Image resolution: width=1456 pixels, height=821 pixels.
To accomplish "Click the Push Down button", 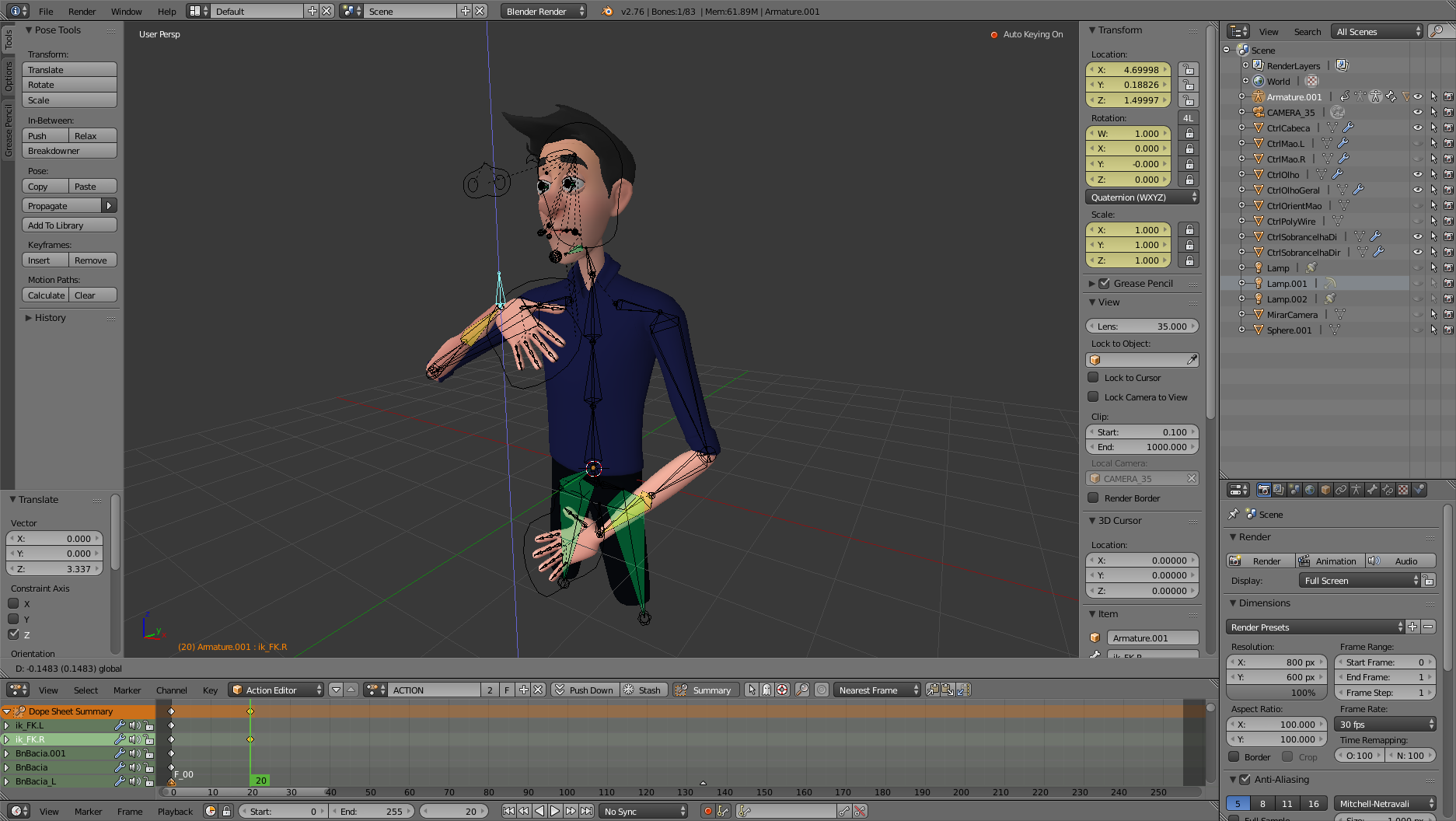I will (x=585, y=690).
